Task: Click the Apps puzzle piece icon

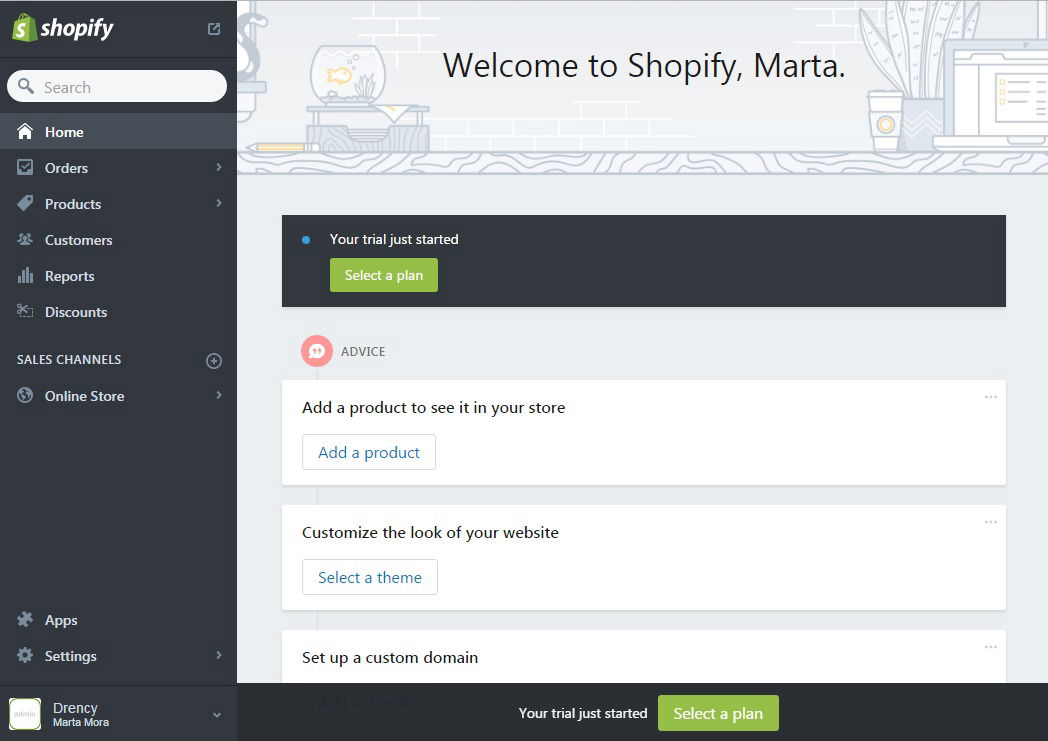Action: click(x=25, y=619)
